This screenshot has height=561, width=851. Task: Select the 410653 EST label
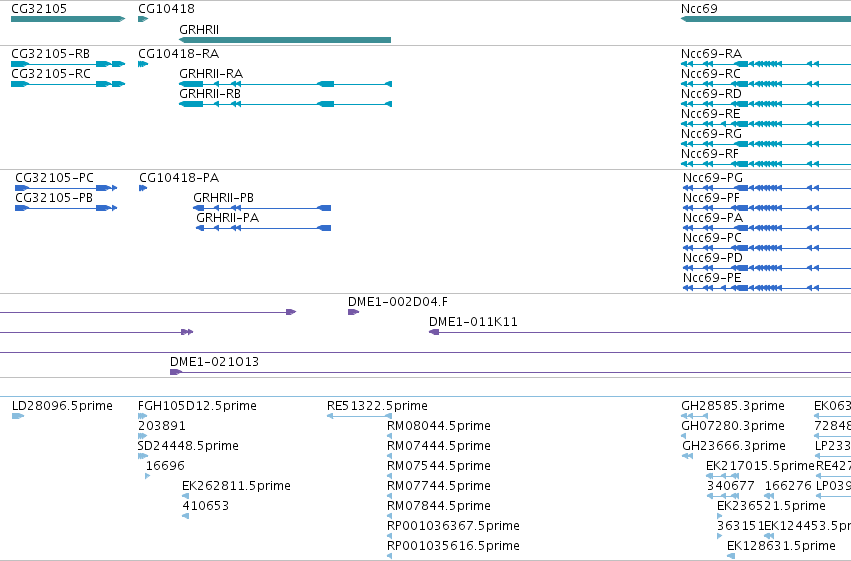click(x=206, y=507)
